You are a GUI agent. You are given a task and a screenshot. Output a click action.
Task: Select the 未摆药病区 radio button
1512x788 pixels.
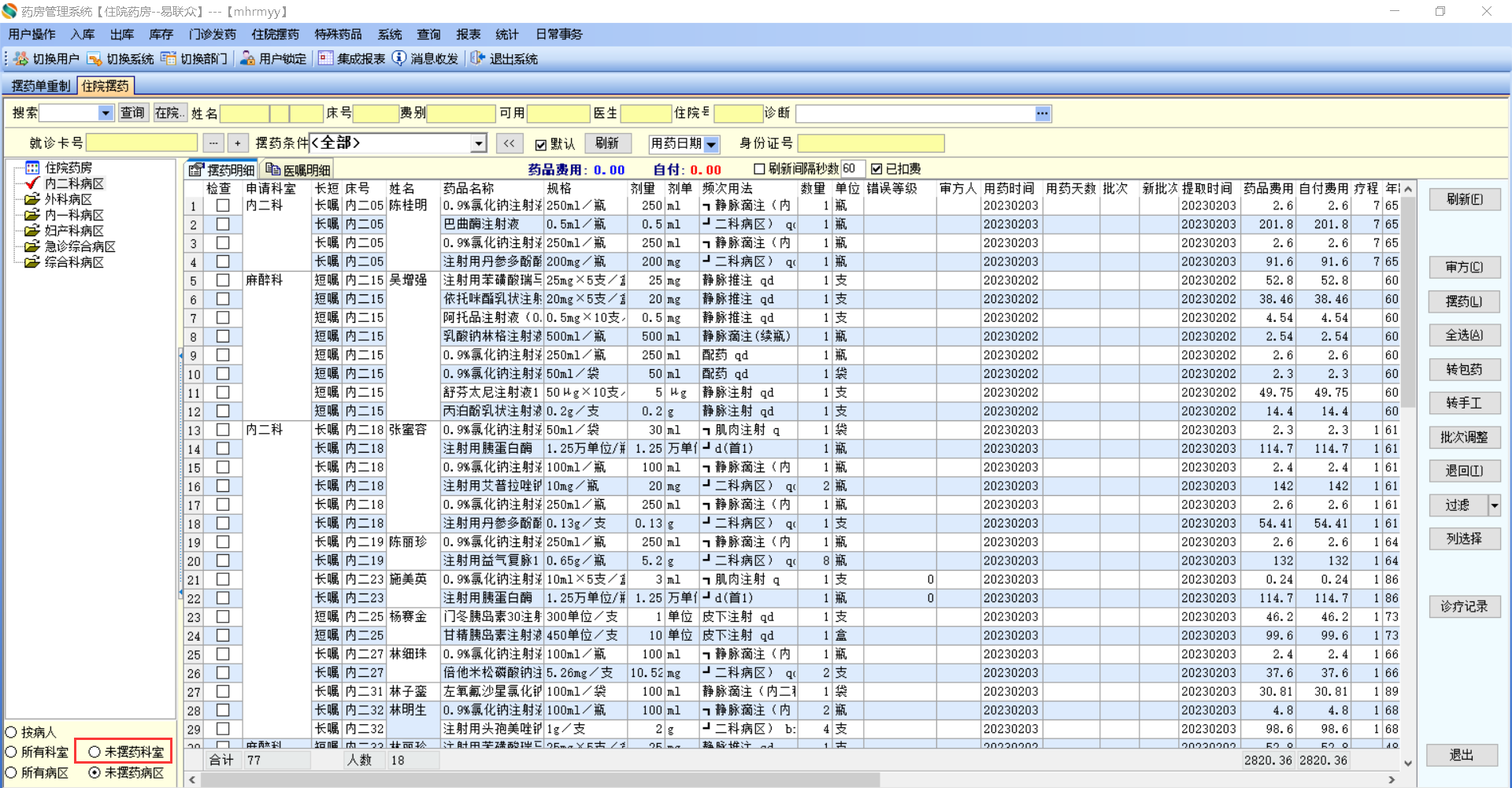[94, 772]
